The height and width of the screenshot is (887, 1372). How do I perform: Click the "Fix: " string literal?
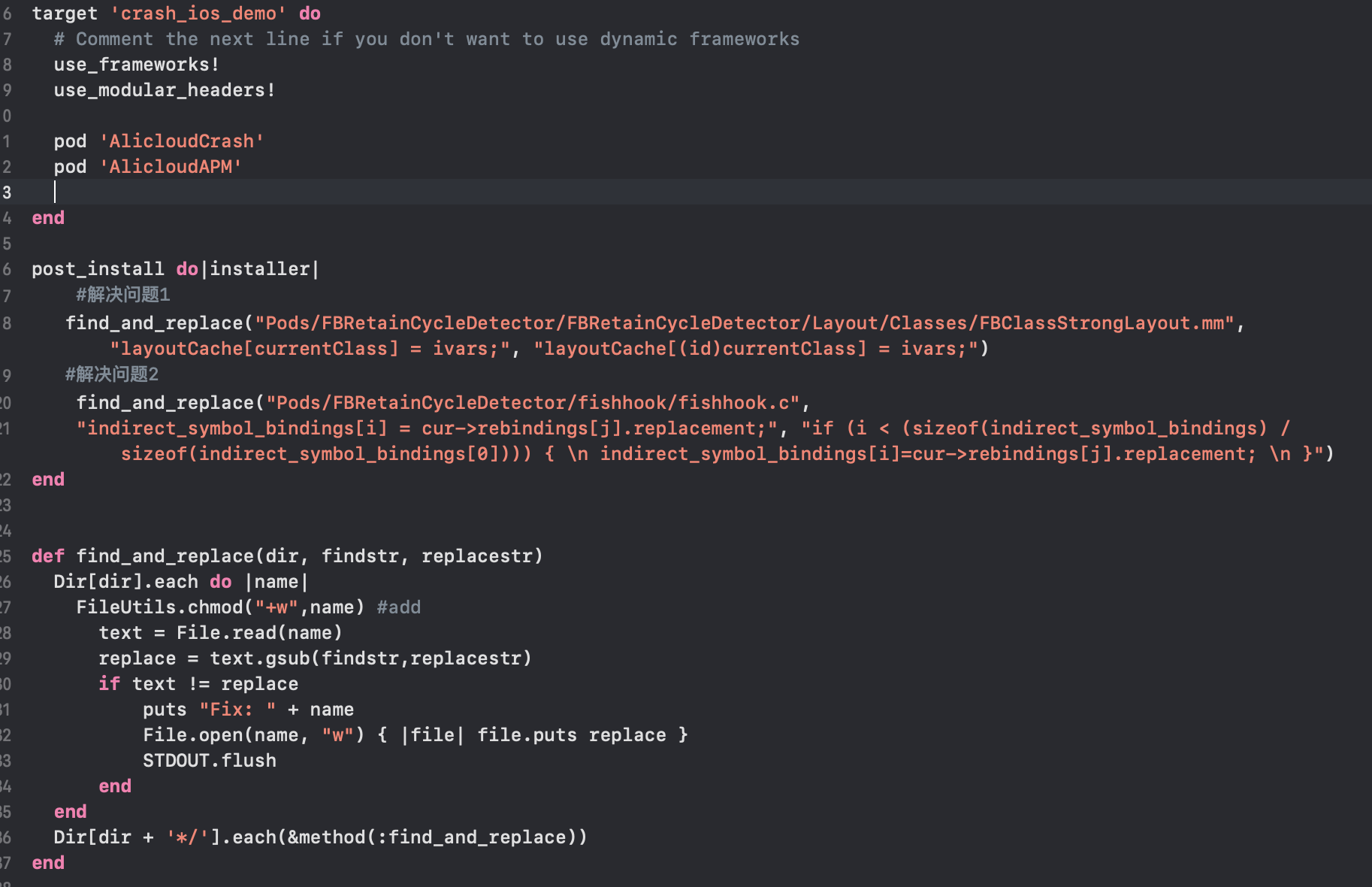(237, 710)
